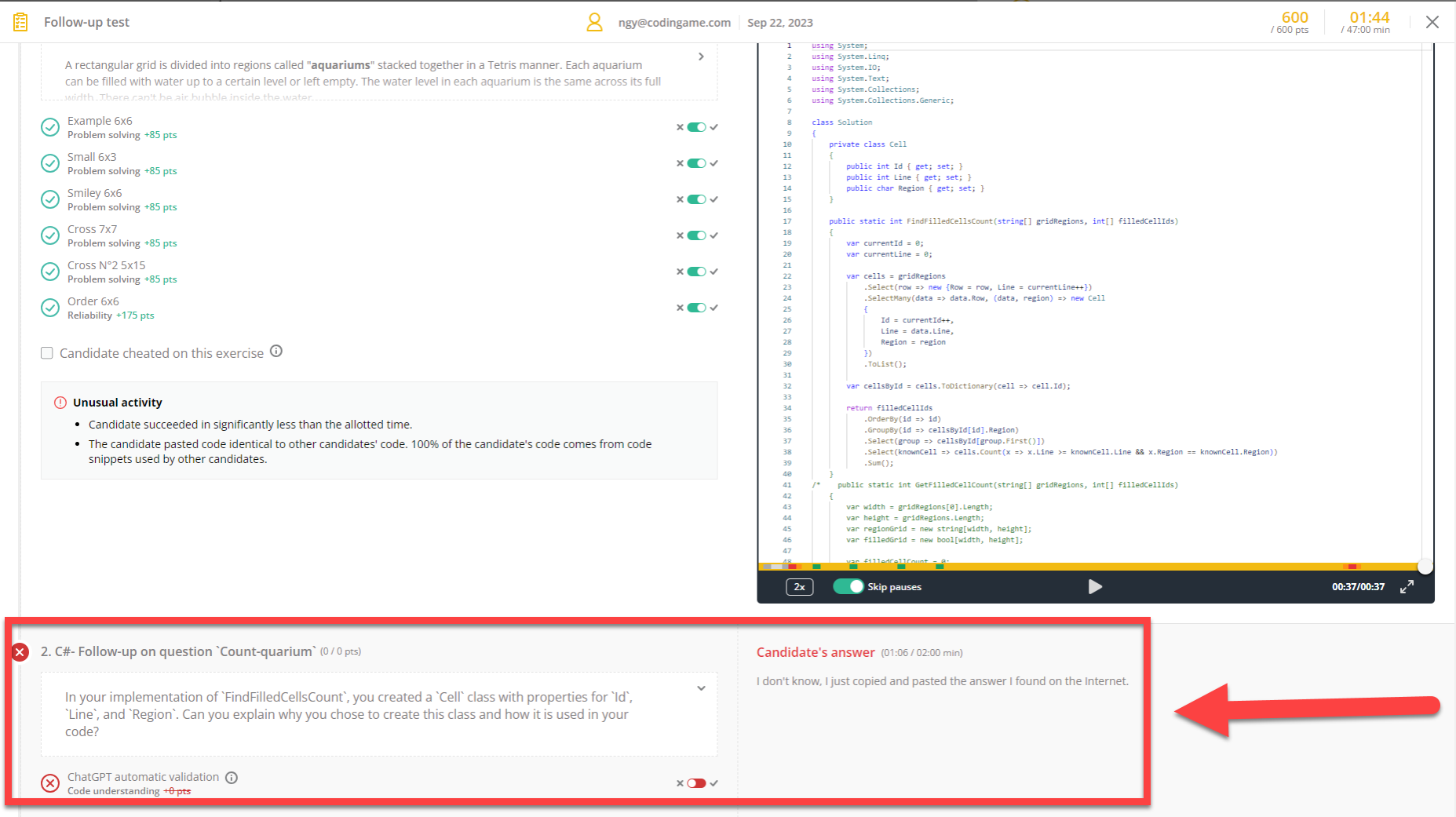Viewport: 1456px width, 817px height.
Task: Close the Follow-up test report
Action: 1432,22
